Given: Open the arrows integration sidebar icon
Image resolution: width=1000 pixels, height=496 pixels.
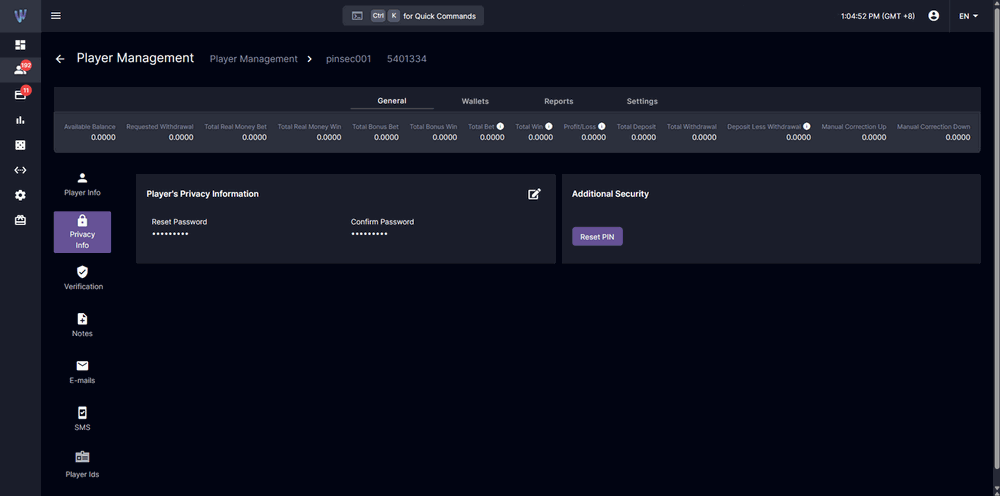Looking at the screenshot, I should [x=20, y=170].
